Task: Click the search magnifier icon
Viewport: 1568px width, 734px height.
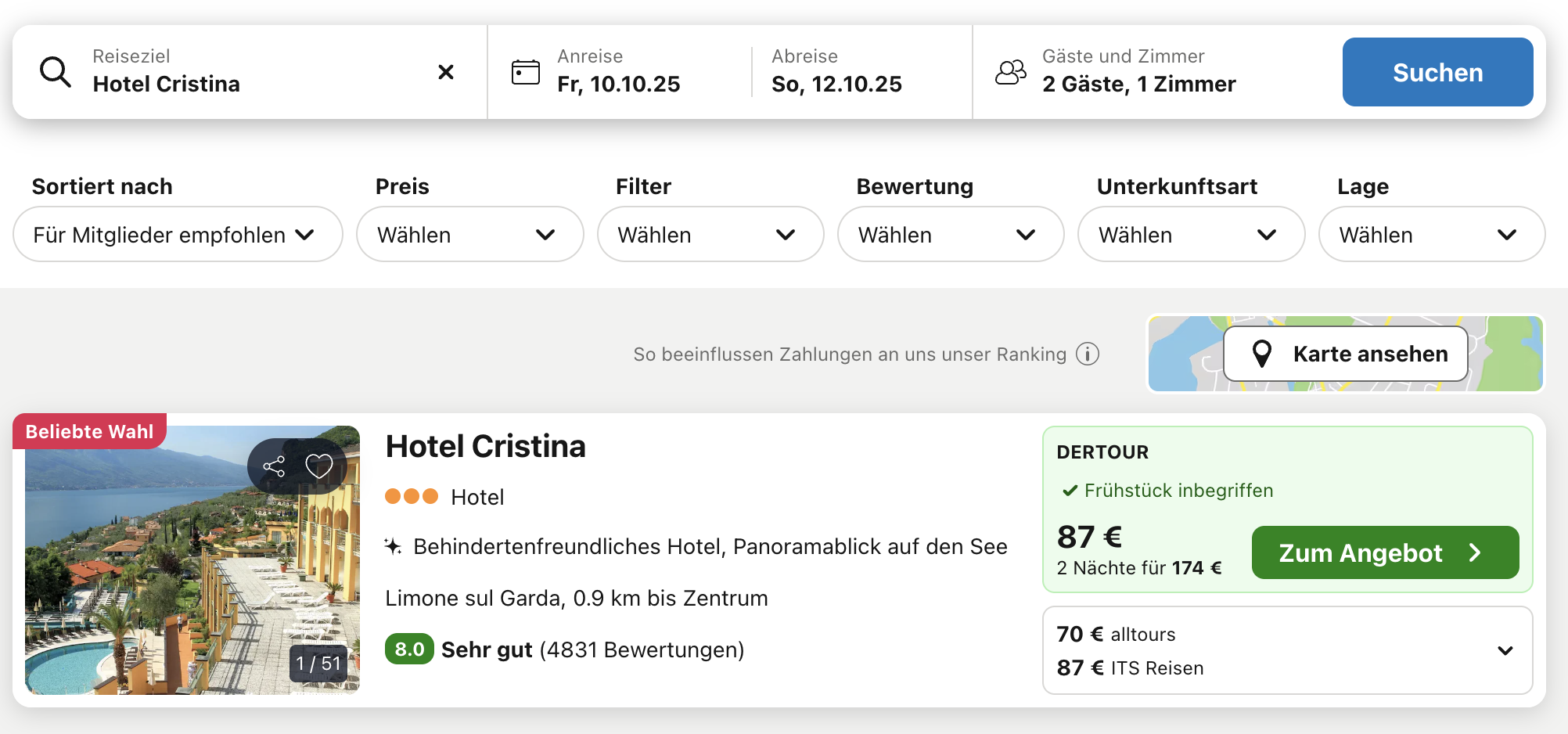Action: 56,72
